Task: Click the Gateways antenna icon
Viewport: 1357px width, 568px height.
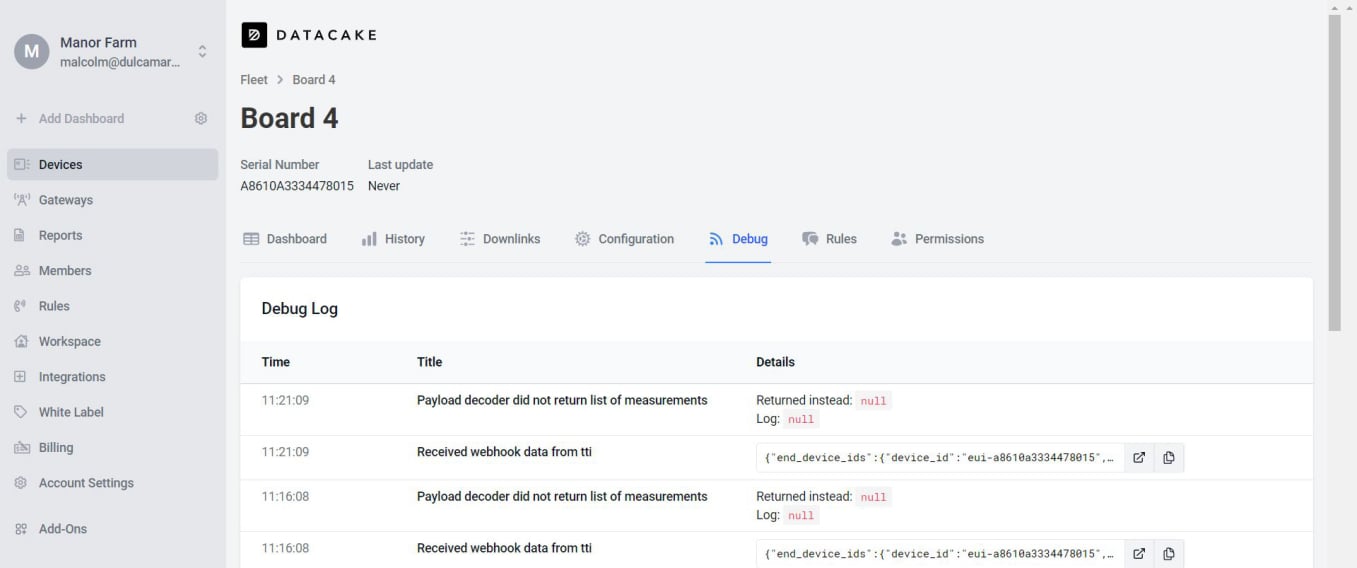Action: click(21, 200)
